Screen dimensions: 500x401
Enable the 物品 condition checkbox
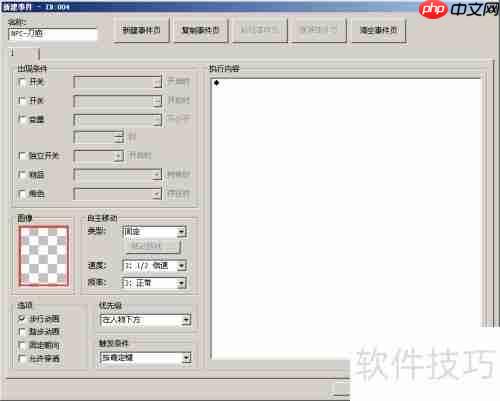tap(22, 174)
